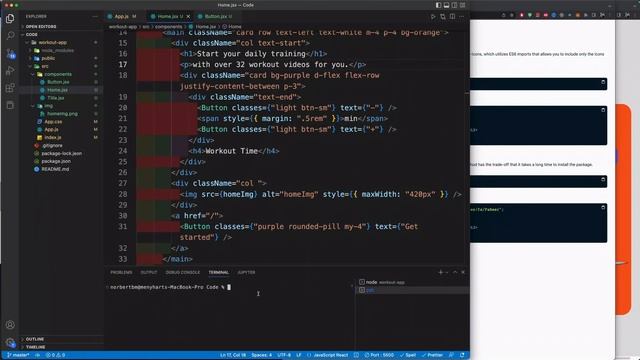
Task: Open homeImg.png in the file explorer
Action: pyautogui.click(x=62, y=114)
